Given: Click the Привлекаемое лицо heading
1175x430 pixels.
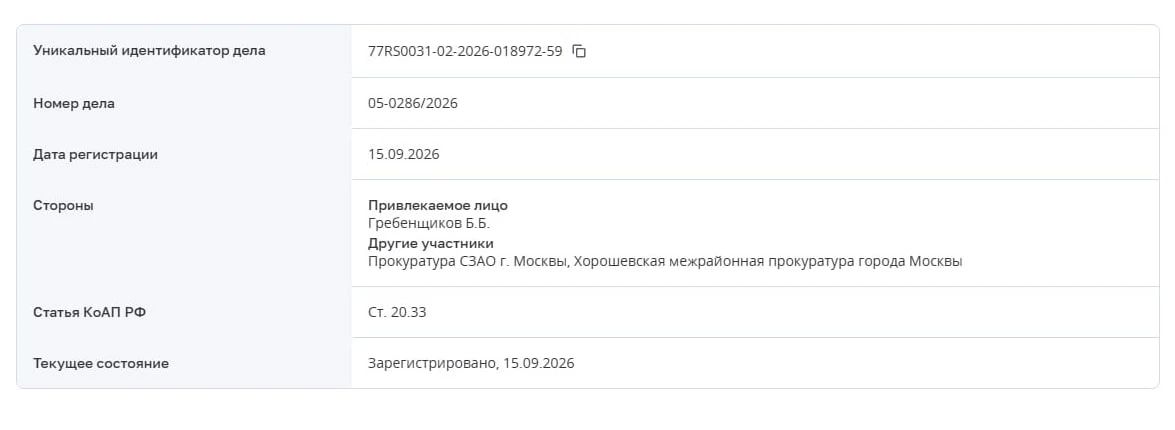Looking at the screenshot, I should point(438,205).
